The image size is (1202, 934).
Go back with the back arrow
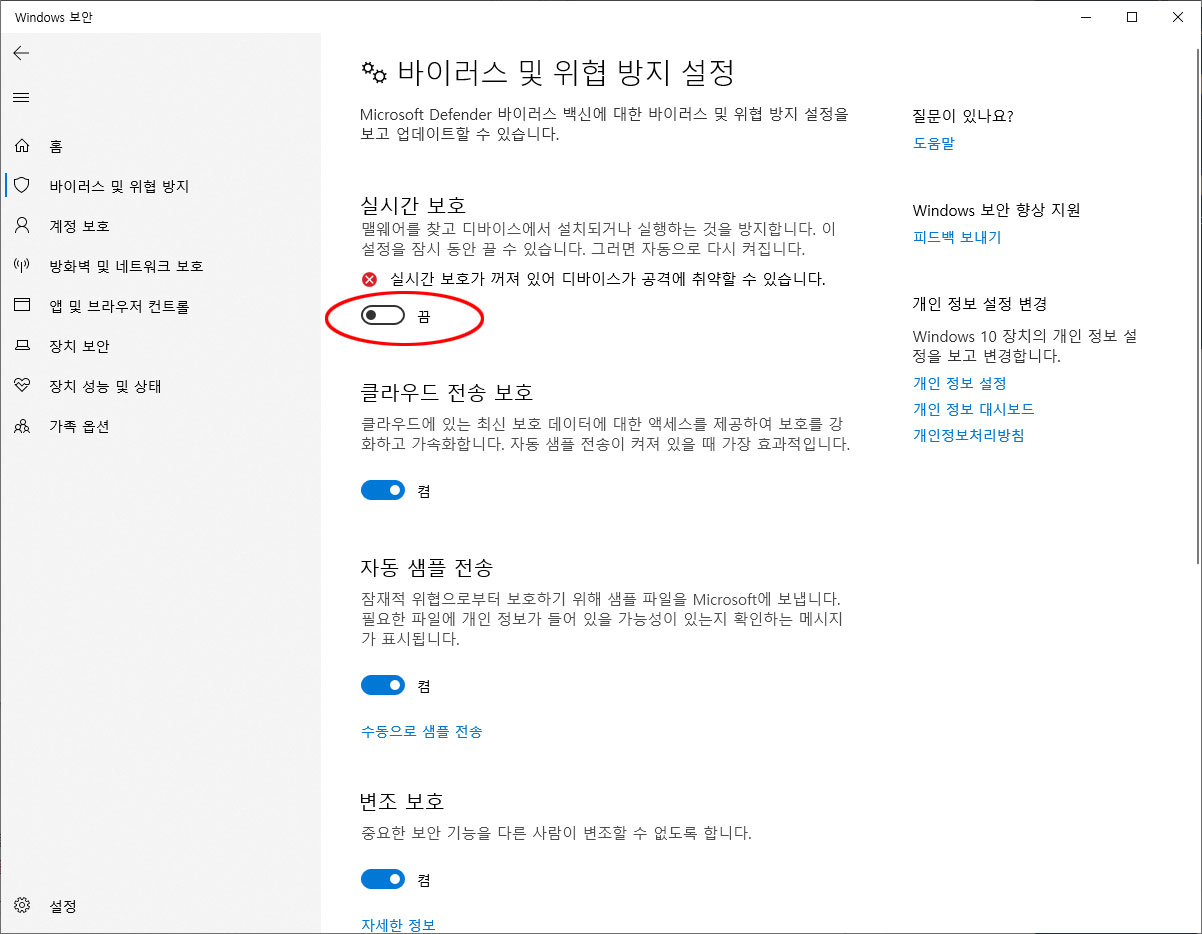pyautogui.click(x=21, y=53)
